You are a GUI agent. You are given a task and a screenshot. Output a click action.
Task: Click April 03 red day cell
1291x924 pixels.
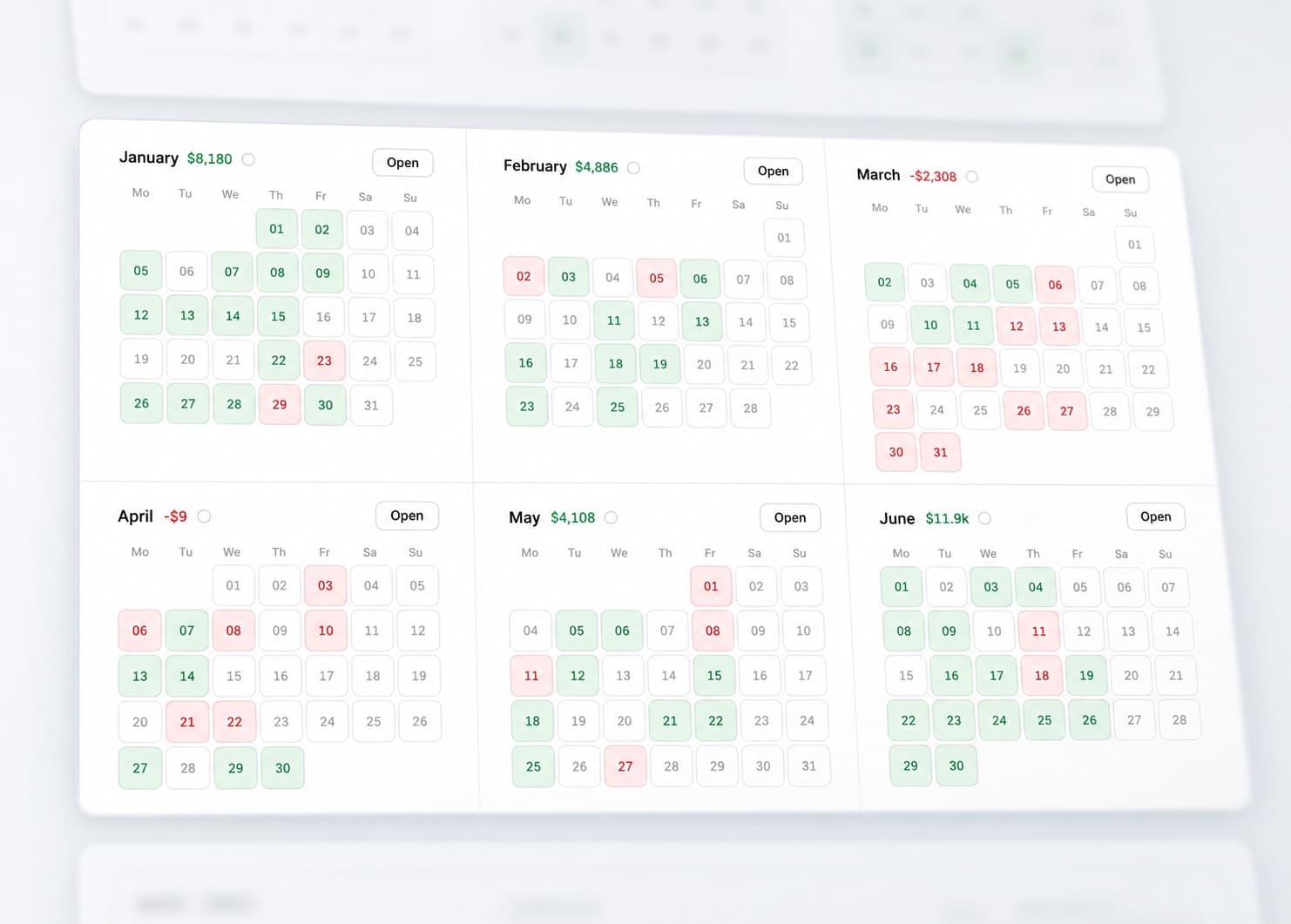coord(325,585)
